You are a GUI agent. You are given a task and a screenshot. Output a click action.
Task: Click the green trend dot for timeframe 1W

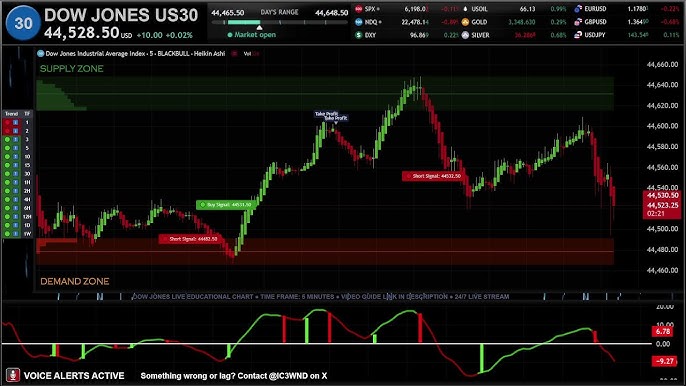(x=7, y=234)
